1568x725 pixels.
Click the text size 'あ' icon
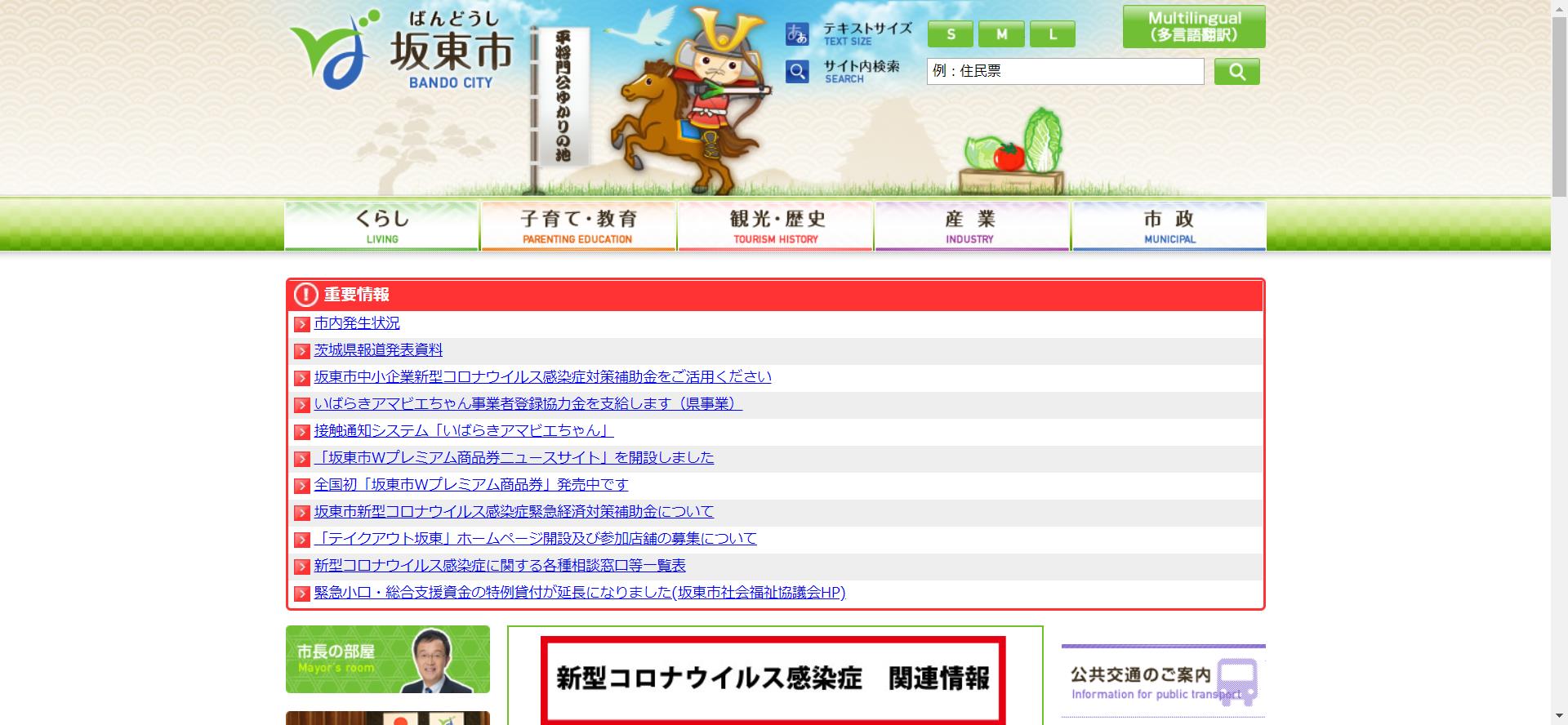tap(797, 34)
